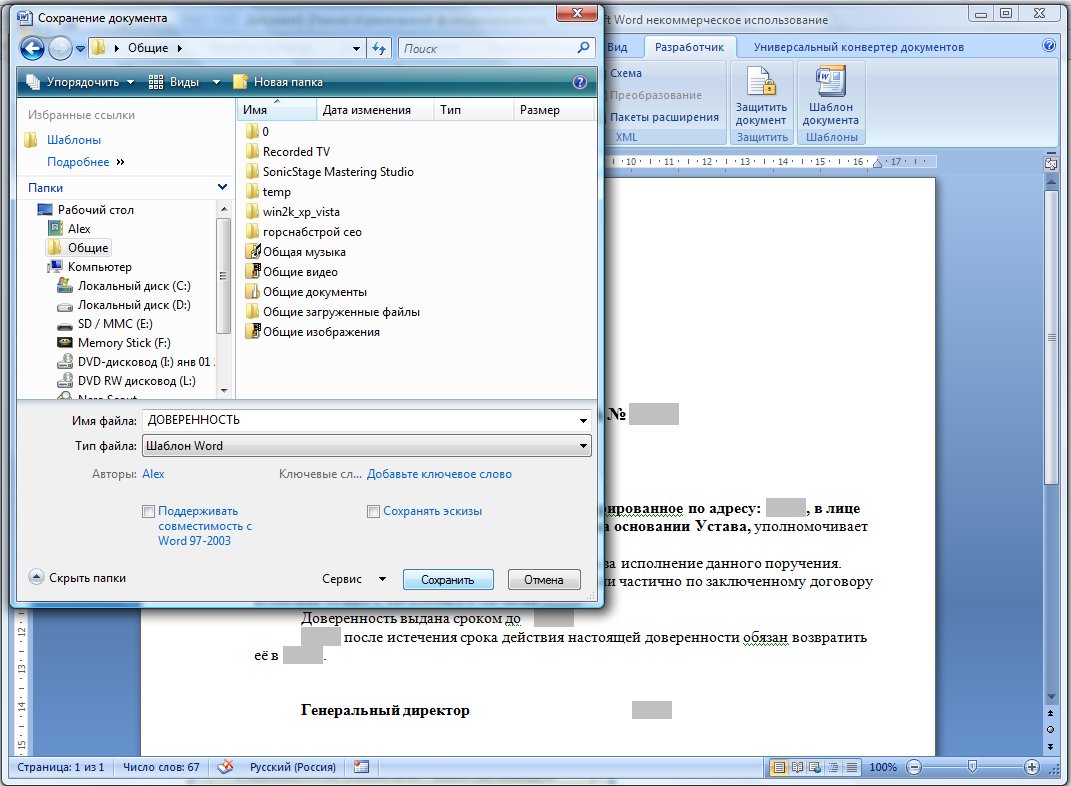Select Memory Stick (F:) in tree
1071x786 pixels.
click(124, 343)
